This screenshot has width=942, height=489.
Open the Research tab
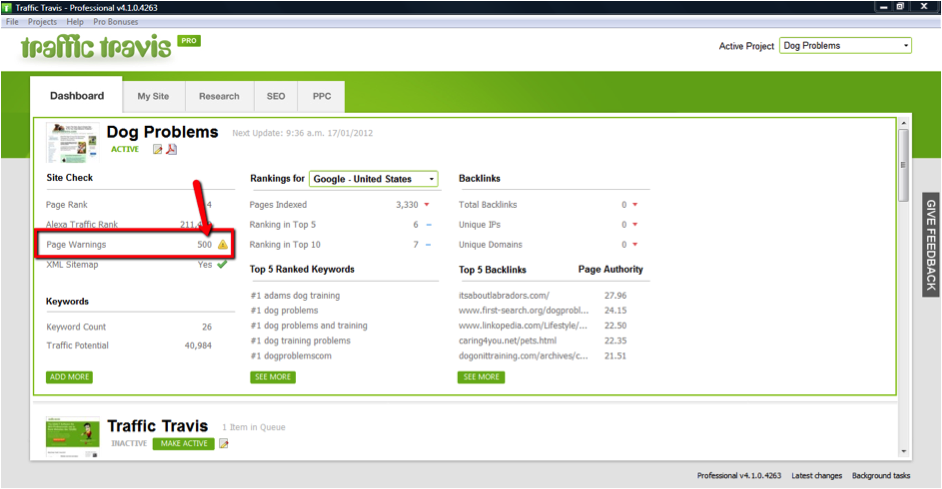(x=219, y=96)
